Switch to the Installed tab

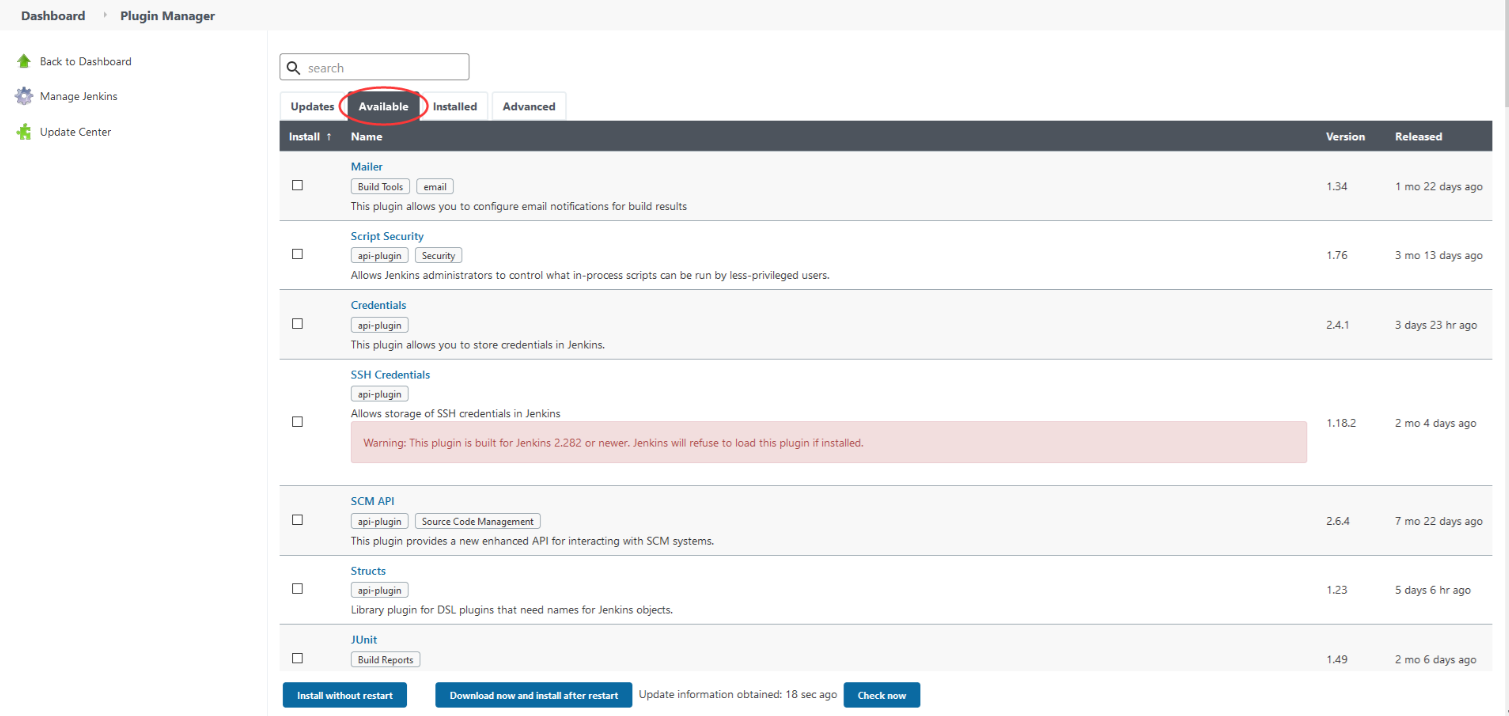point(455,106)
